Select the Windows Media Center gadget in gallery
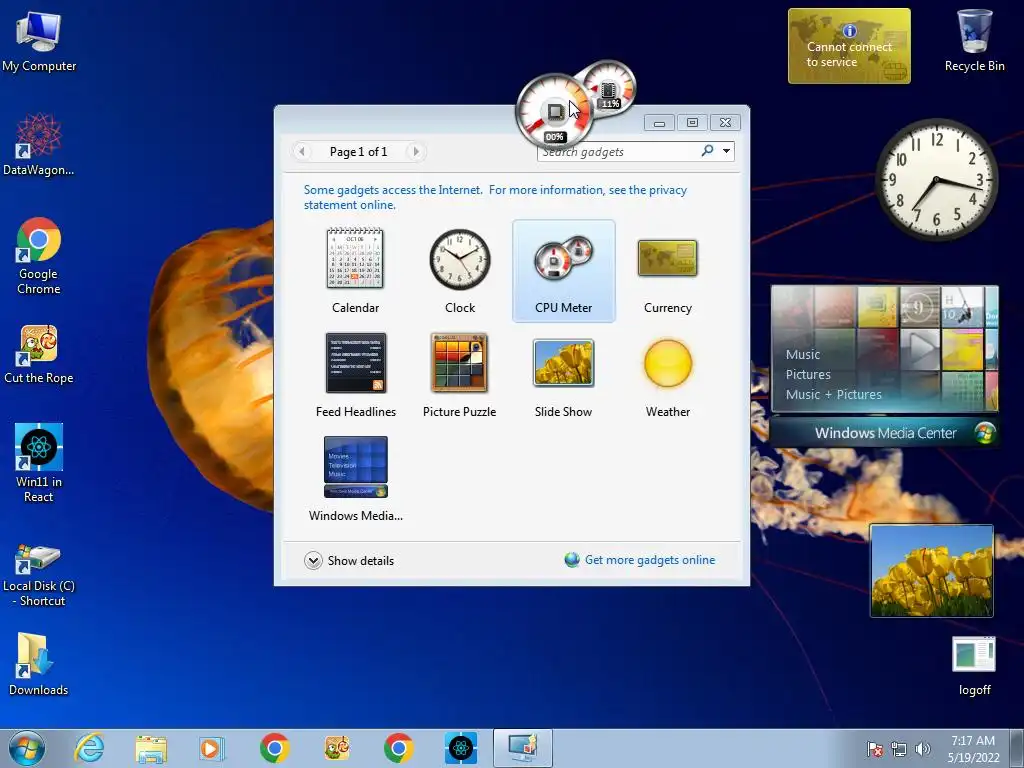The image size is (1024, 768). 355,479
